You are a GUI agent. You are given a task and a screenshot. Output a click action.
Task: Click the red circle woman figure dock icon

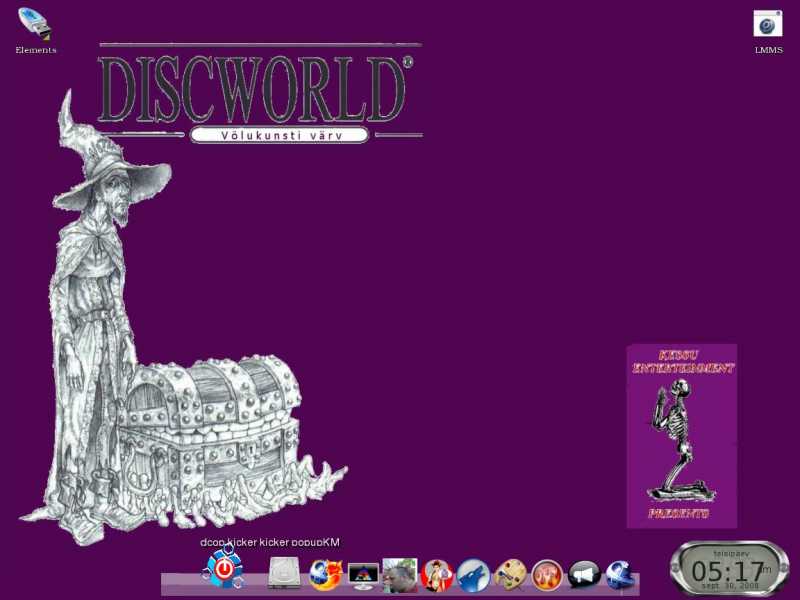coord(437,575)
